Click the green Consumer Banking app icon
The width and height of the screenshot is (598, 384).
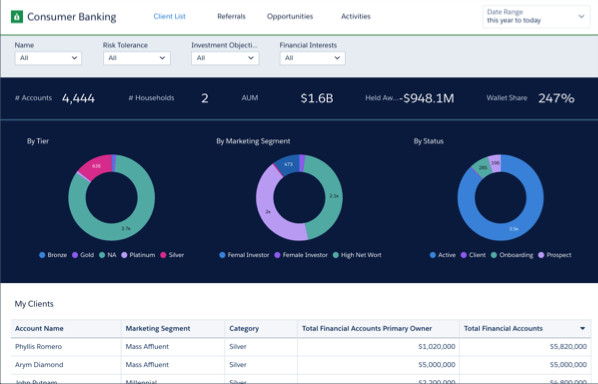pos(17,17)
